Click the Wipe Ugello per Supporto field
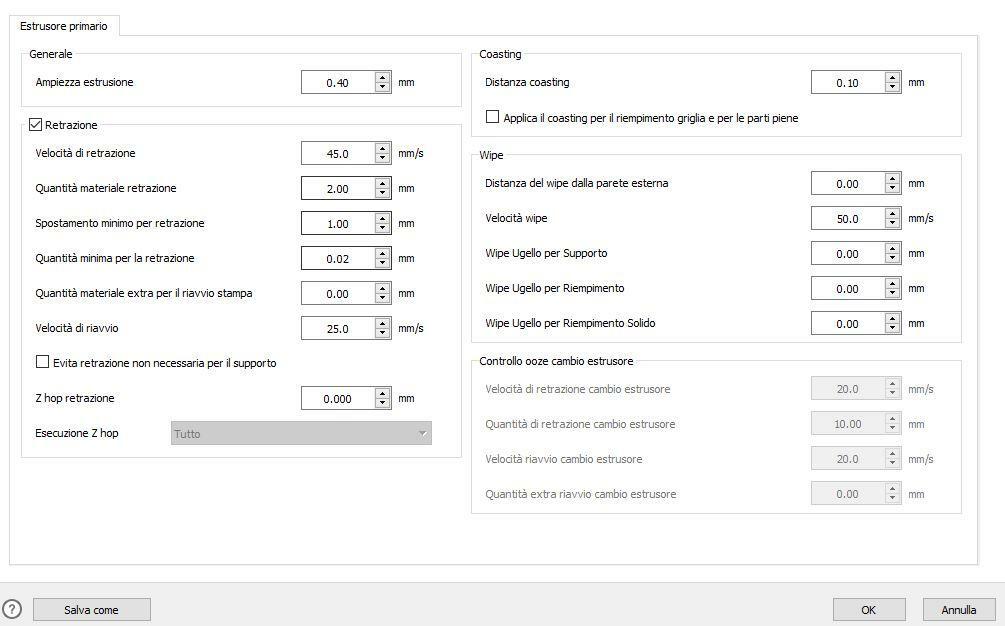 click(x=847, y=254)
